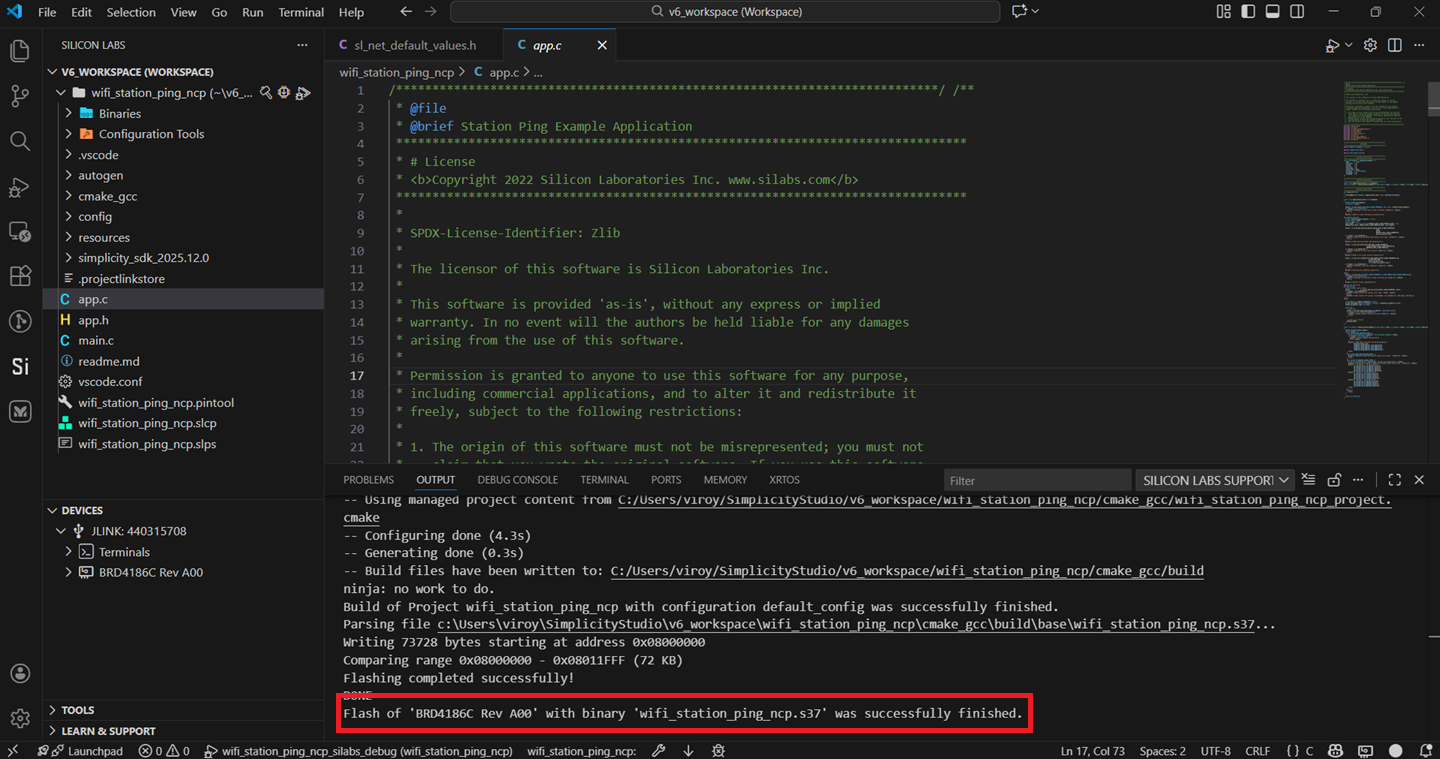The height and width of the screenshot is (759, 1440).
Task: Open the SILICON LABS SUPPORT output channel dropdown
Action: pyautogui.click(x=1286, y=480)
